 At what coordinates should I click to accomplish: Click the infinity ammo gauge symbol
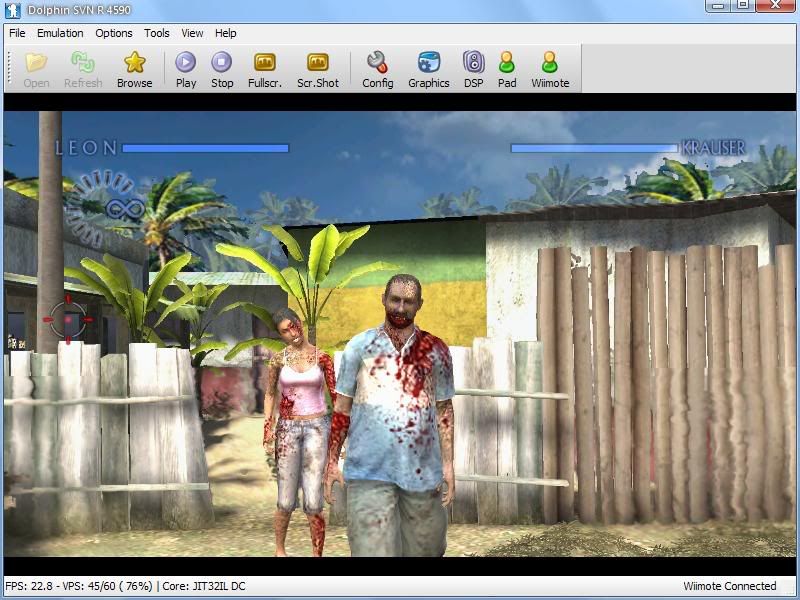tap(126, 209)
